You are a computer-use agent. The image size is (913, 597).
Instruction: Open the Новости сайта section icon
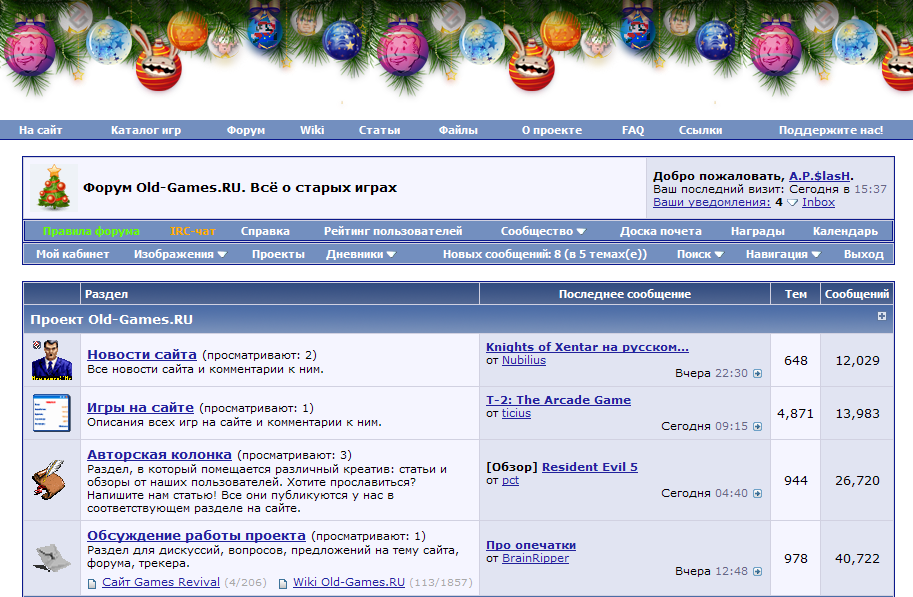[52, 360]
